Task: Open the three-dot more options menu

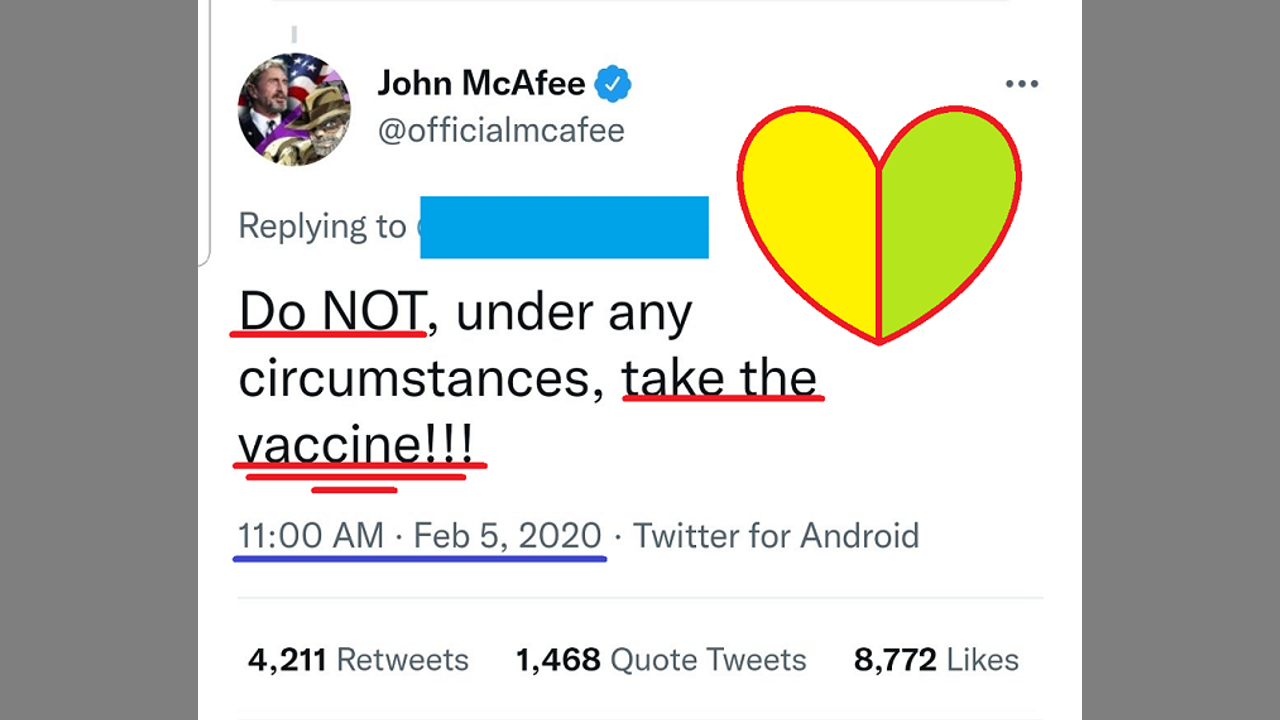Action: coord(1021,84)
